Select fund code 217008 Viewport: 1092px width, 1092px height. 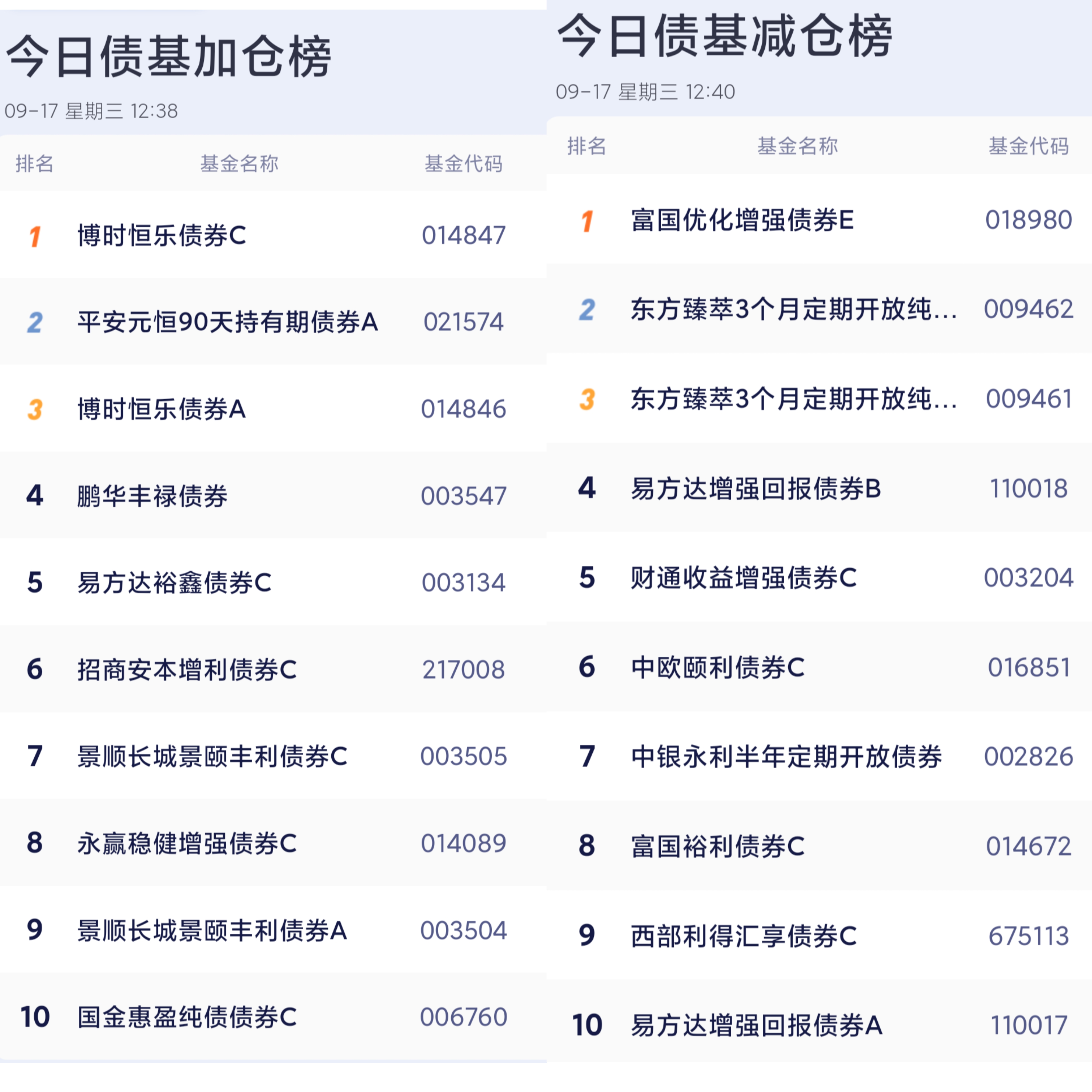pos(463,670)
